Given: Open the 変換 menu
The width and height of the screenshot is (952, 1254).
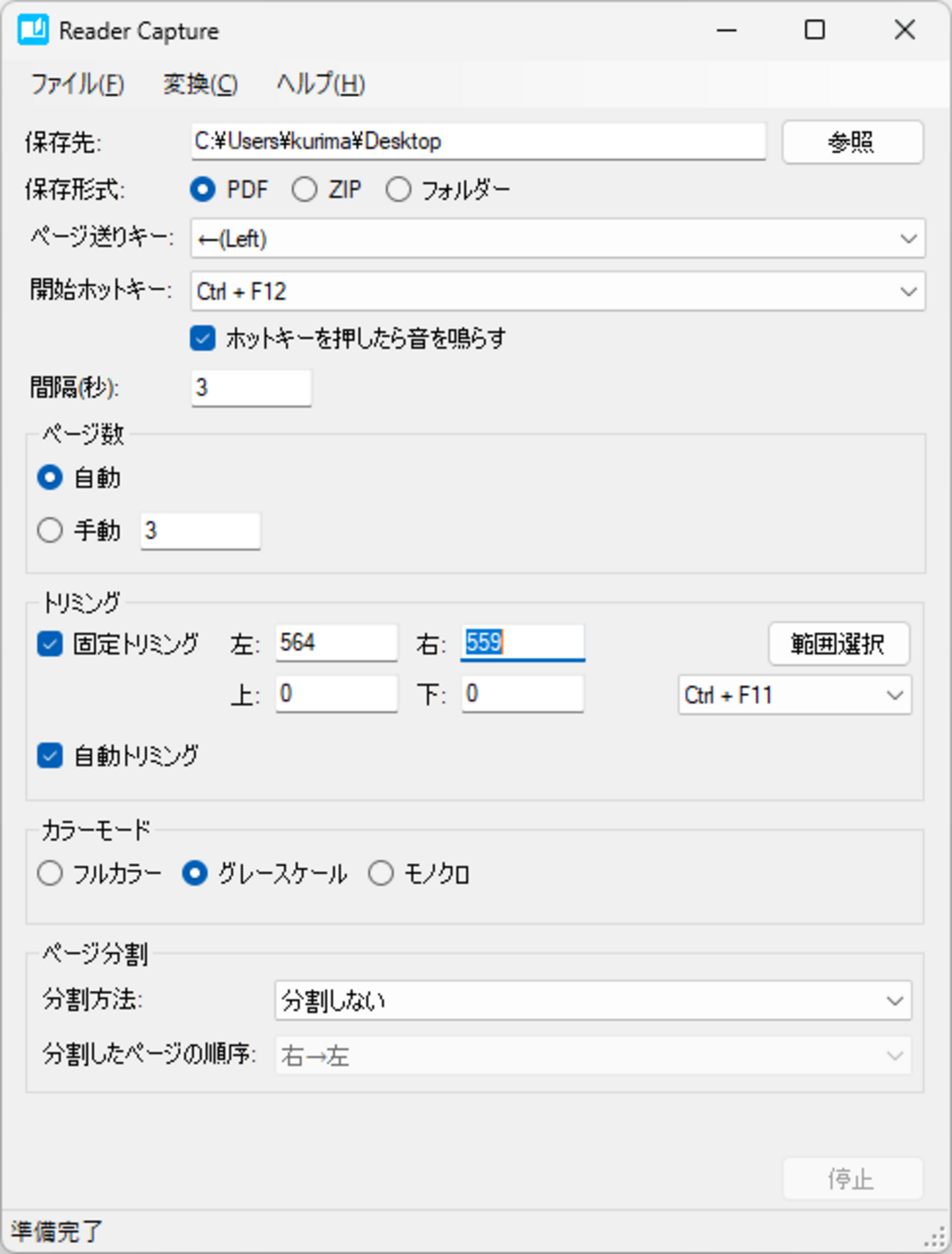Looking at the screenshot, I should (200, 84).
